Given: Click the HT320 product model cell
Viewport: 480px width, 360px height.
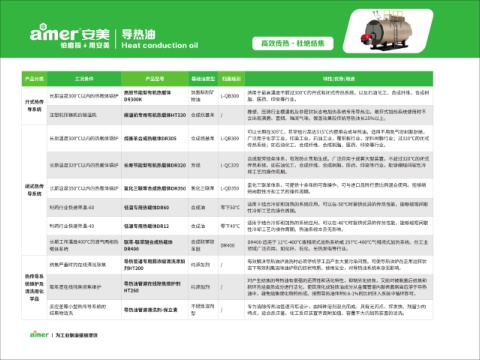Looking at the screenshot, I should coord(155,115).
